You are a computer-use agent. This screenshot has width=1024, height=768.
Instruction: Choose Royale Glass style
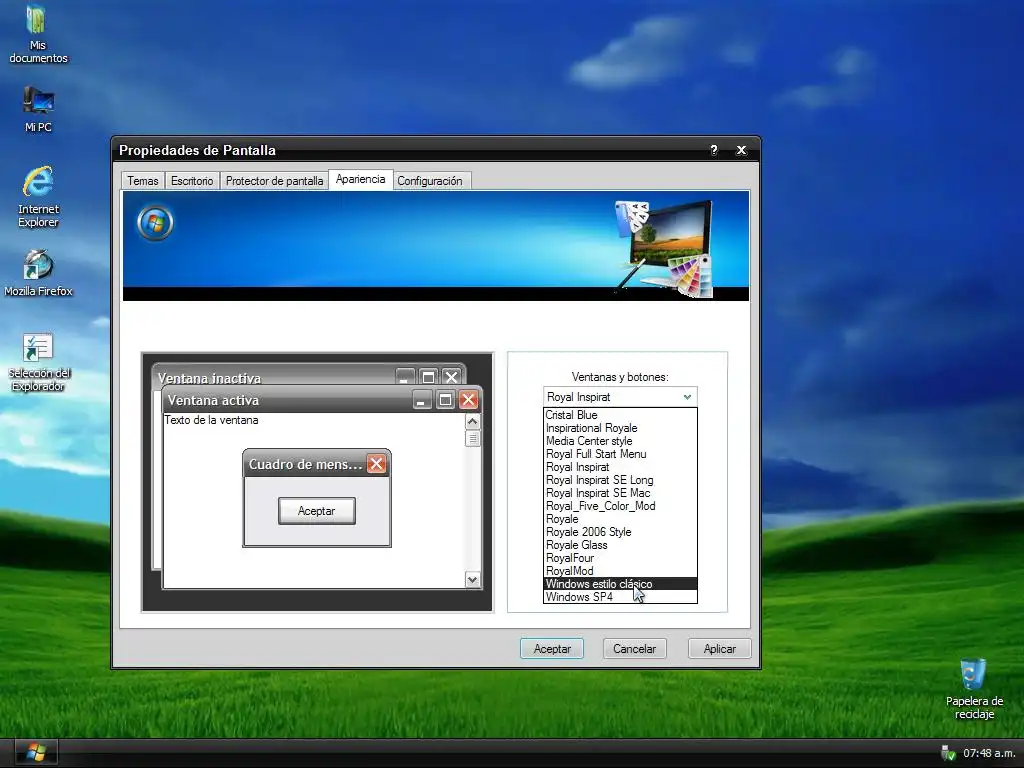coord(620,545)
